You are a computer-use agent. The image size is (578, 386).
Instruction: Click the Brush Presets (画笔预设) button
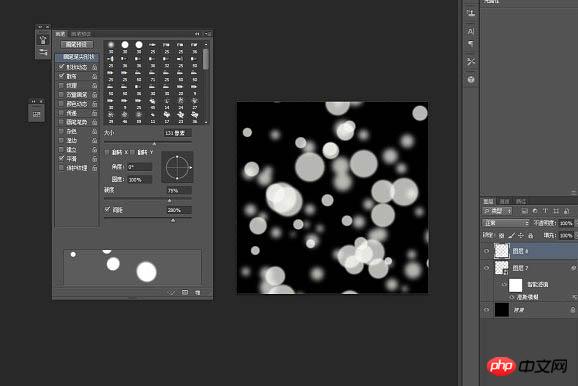point(76,44)
